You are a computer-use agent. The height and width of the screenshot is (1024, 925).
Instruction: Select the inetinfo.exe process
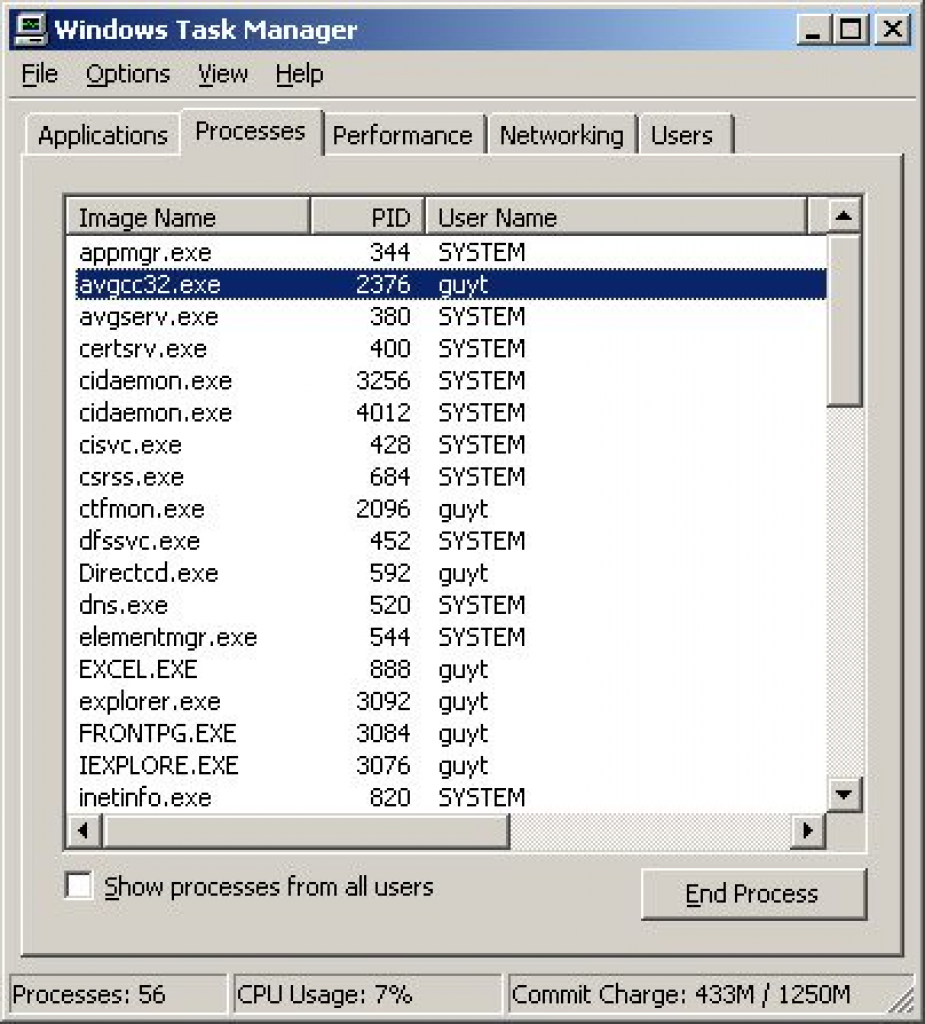[x=447, y=797]
